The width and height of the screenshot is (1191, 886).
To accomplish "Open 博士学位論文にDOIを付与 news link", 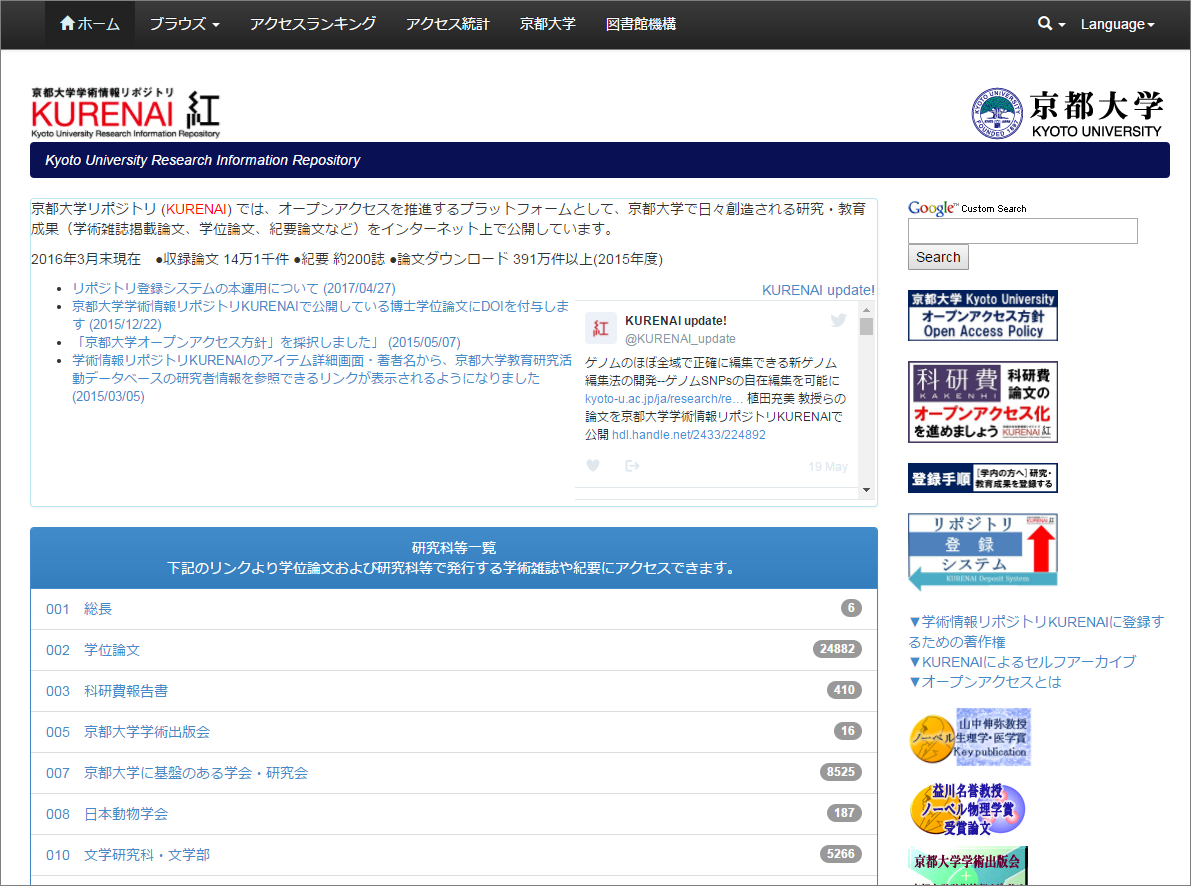I will [x=321, y=315].
